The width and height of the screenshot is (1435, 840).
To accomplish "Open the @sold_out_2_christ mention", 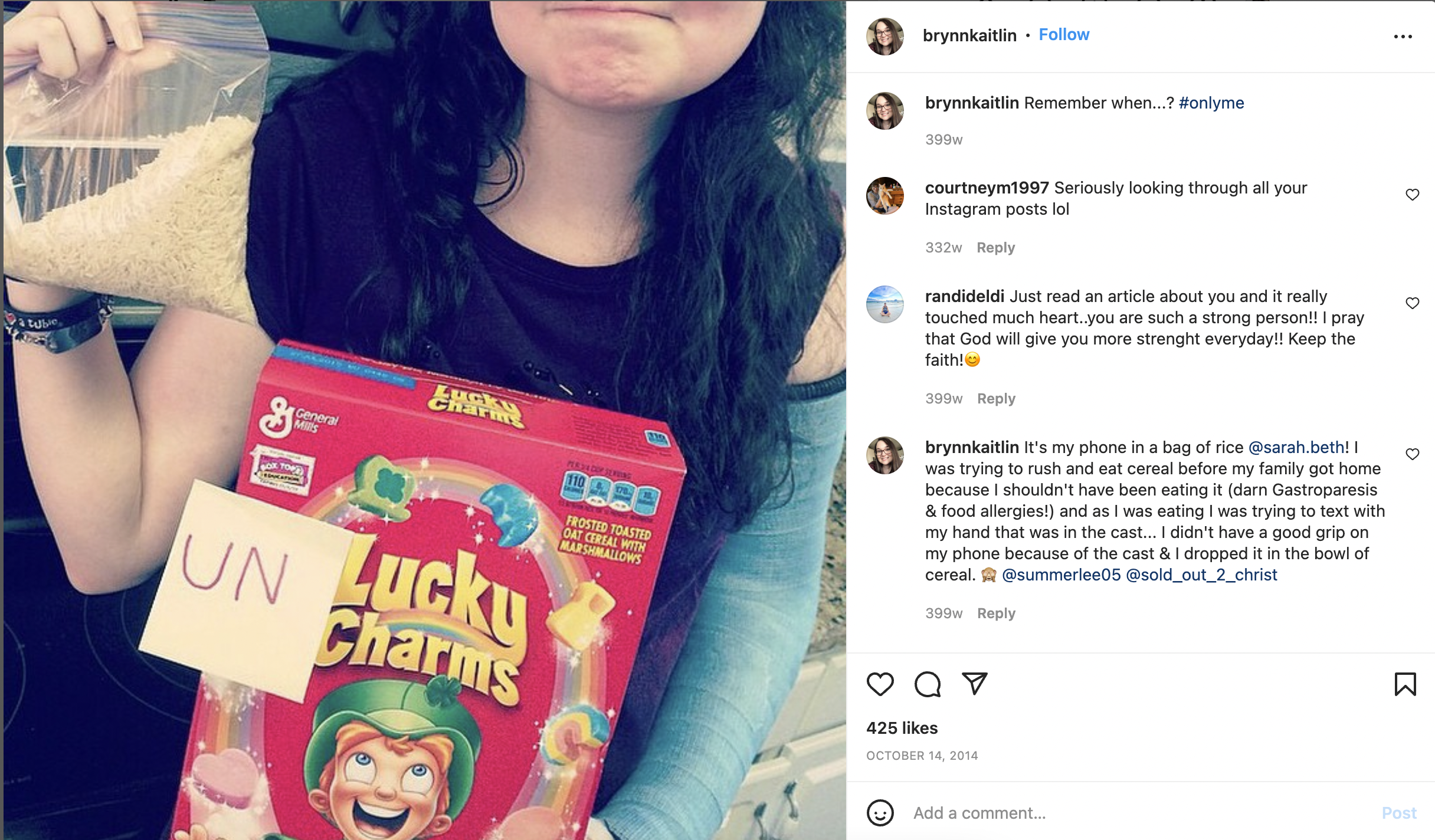I will (1201, 575).
